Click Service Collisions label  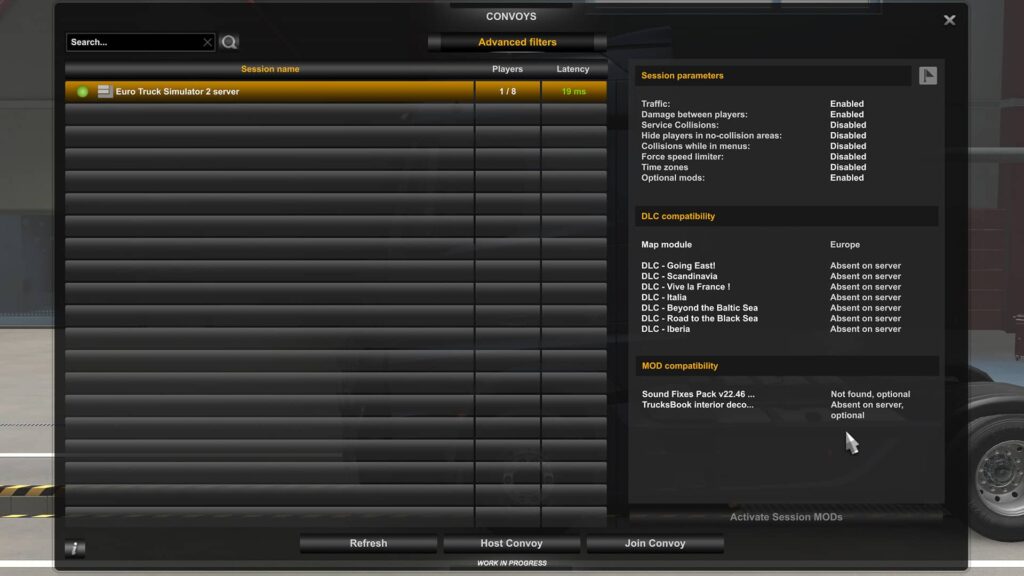[x=679, y=125]
